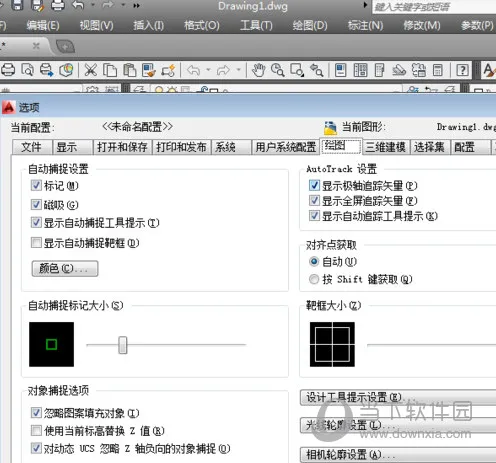This screenshot has height=463, width=496.
Task: Click the Block Editor icon
Action: click(168, 70)
